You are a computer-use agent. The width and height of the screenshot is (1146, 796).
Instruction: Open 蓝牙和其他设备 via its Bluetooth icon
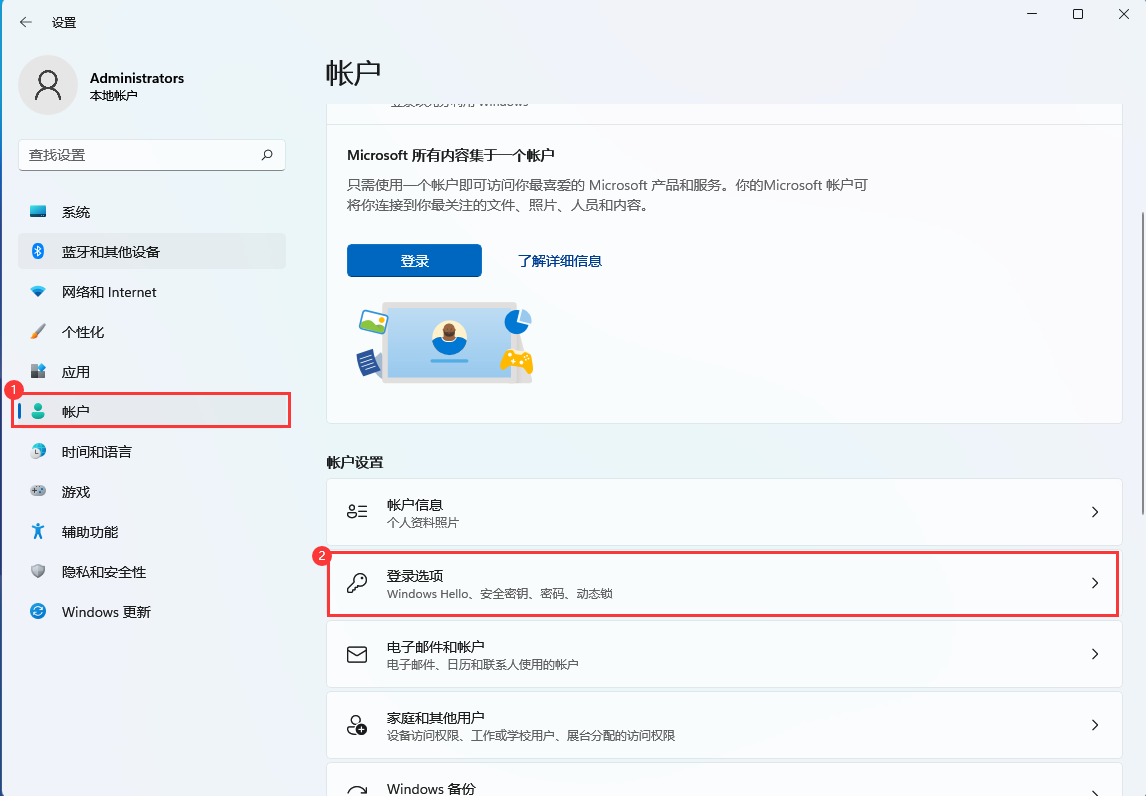click(x=35, y=251)
